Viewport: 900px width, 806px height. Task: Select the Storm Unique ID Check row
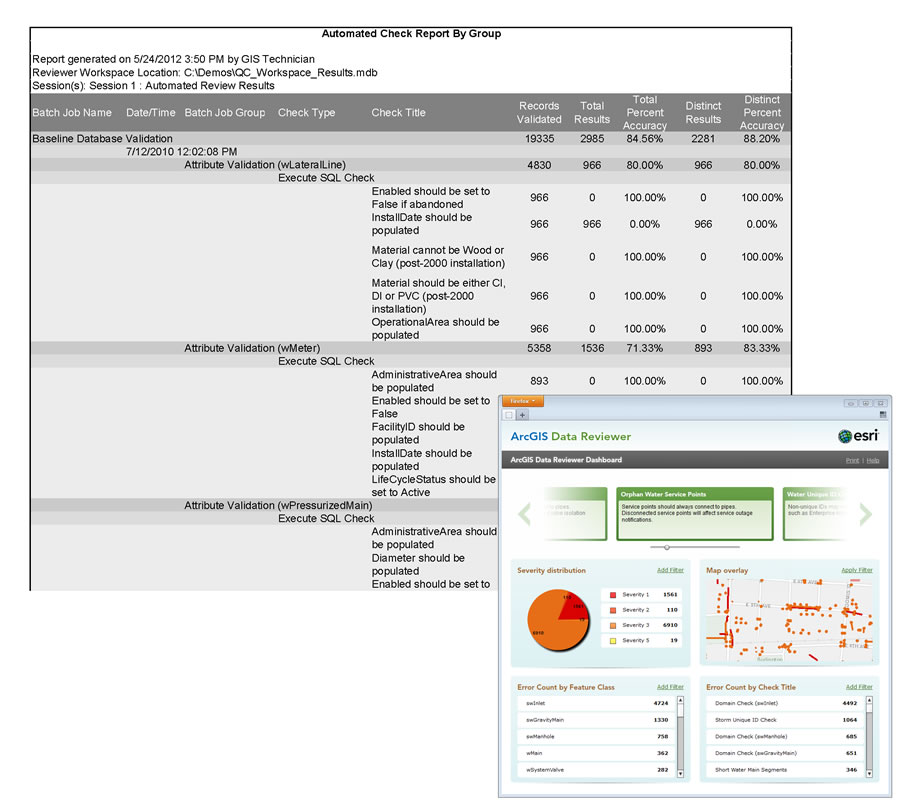tap(784, 719)
